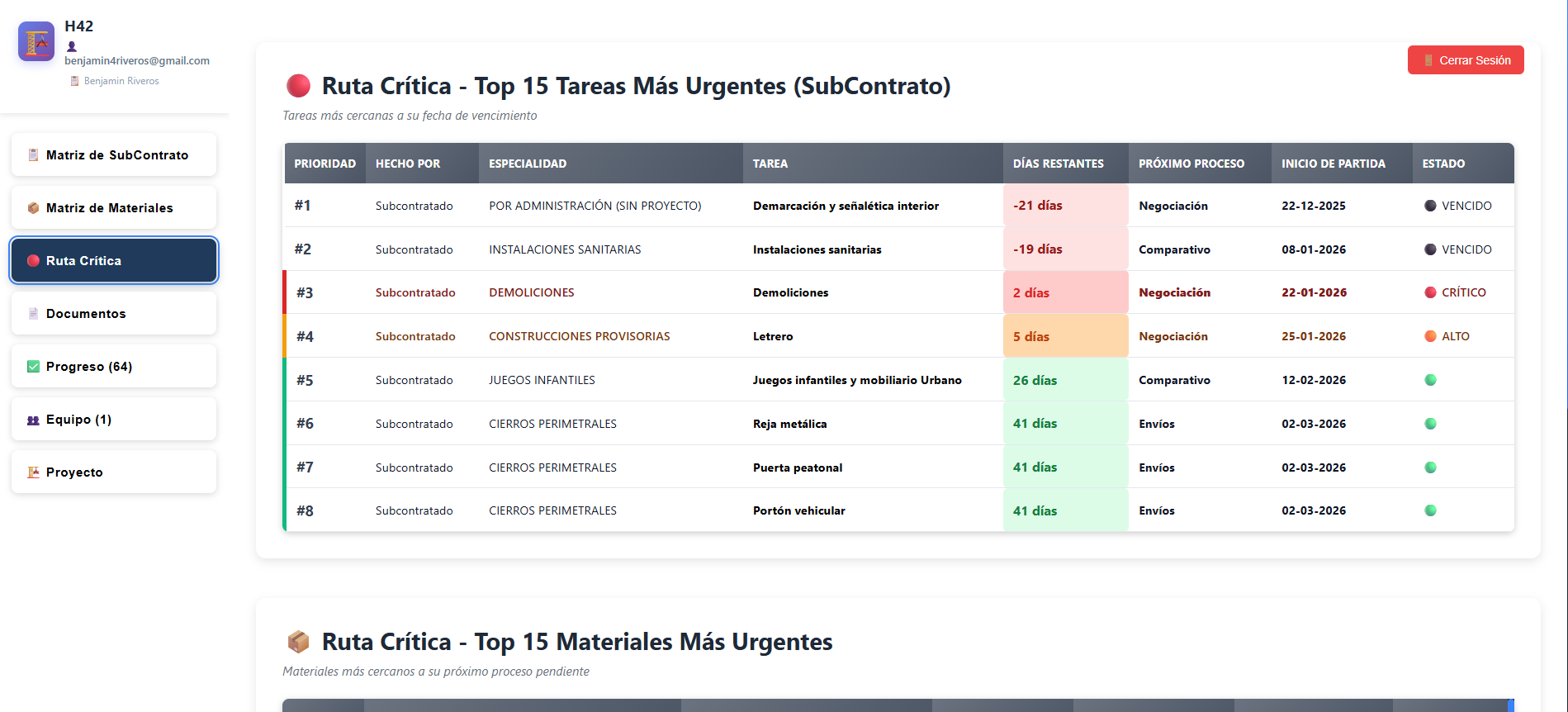Viewport: 1568px width, 712px height.
Task: Click the orange ALTO status indicator
Action: [x=1430, y=336]
